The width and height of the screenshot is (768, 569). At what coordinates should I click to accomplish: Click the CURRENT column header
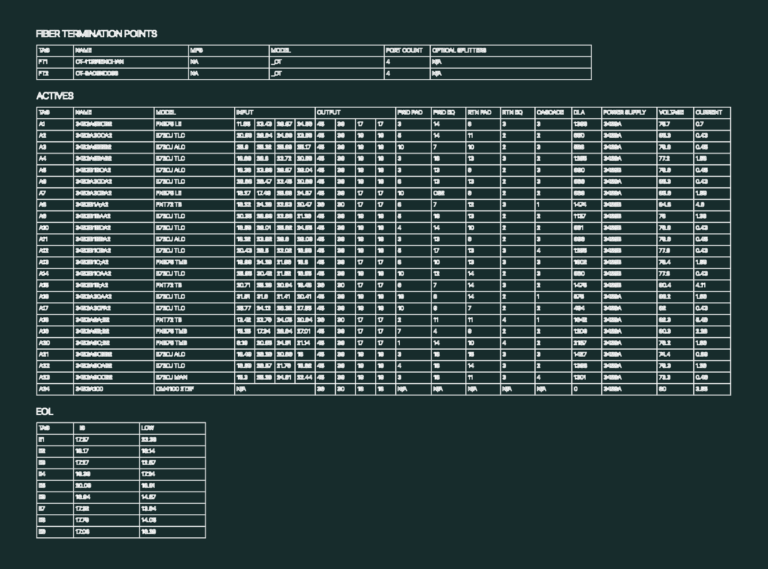[709, 113]
